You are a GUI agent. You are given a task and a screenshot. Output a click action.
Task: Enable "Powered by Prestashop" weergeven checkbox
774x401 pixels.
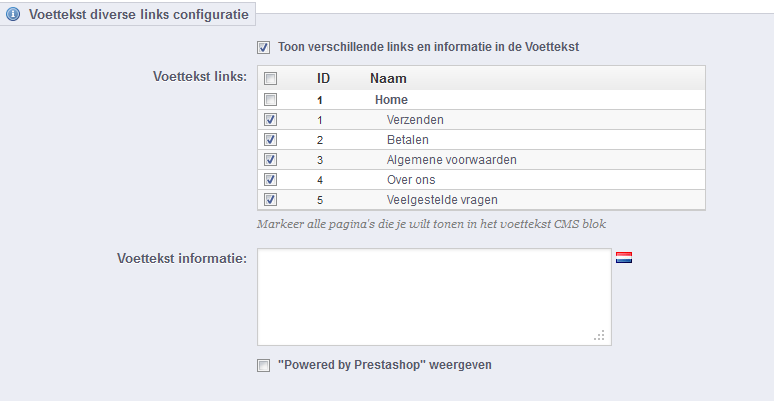click(264, 366)
